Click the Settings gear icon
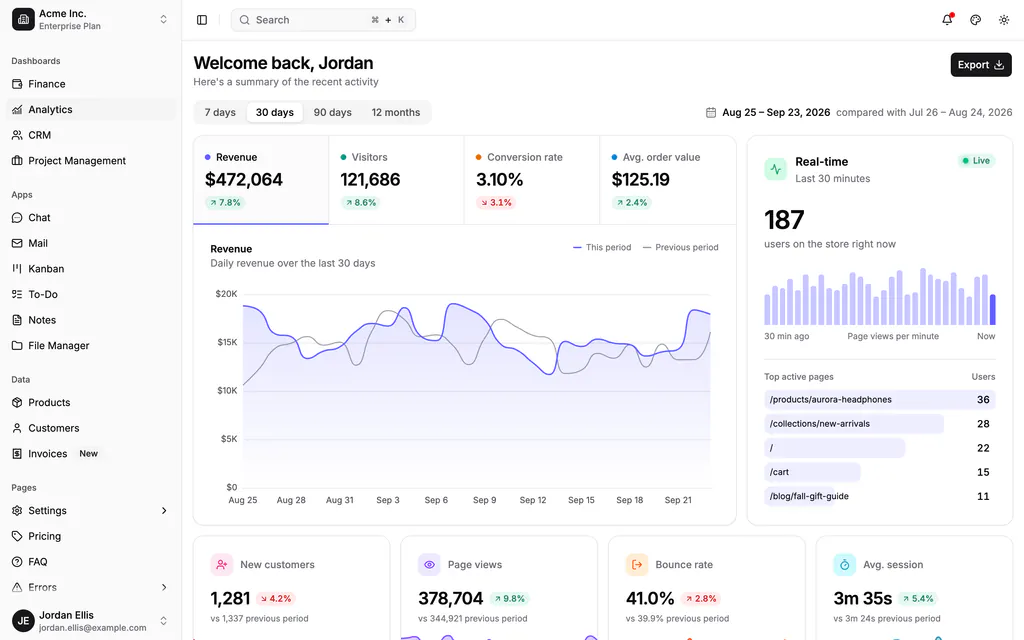Screen dimensions: 1024x640 pyautogui.click(x=17, y=510)
